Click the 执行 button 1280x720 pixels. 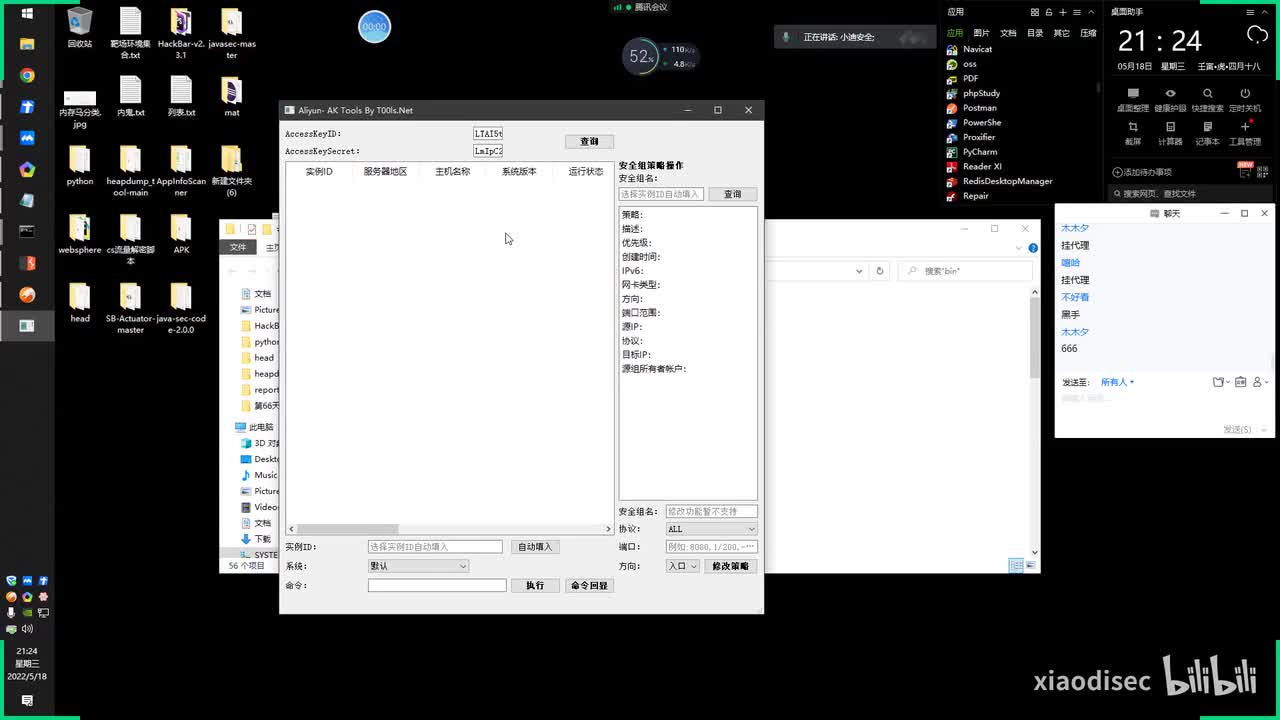tap(535, 585)
